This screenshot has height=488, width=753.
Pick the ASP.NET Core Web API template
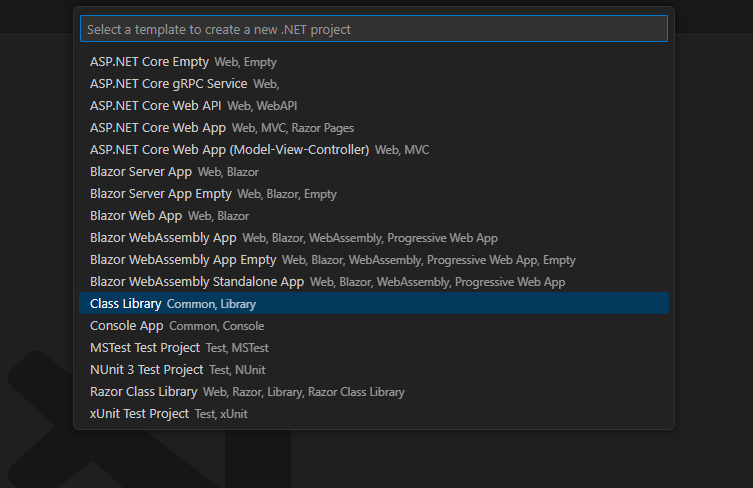[374, 106]
